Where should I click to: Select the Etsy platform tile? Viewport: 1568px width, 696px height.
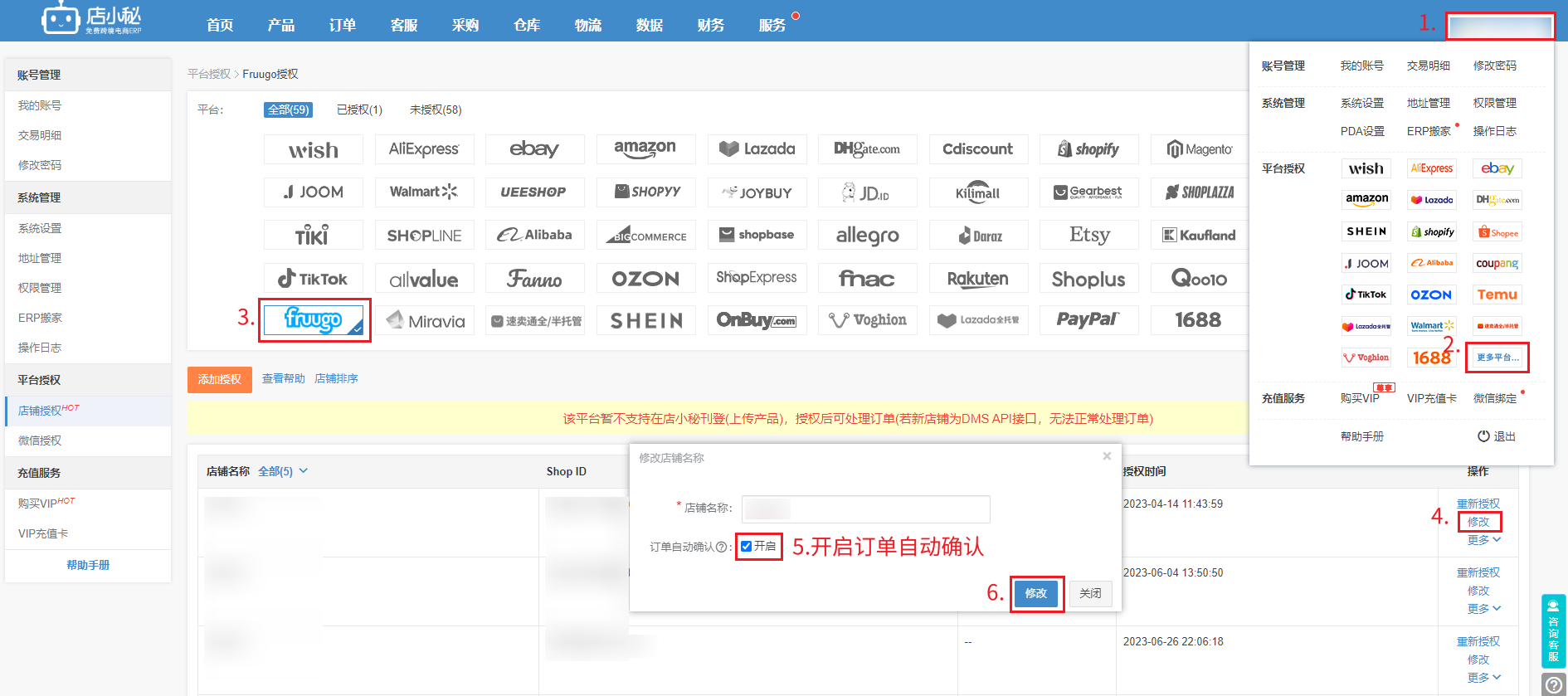click(1088, 236)
